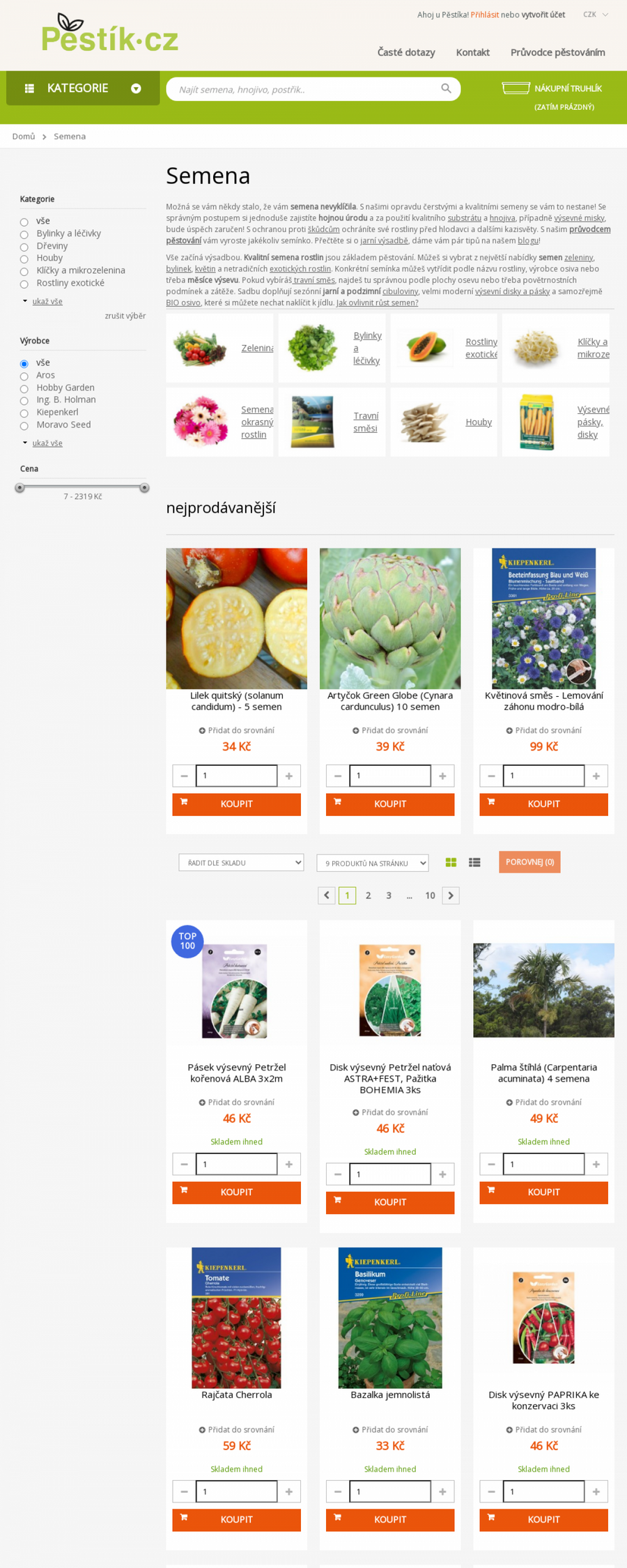Choose Kiepenkerl manufacturer radio button
Image resolution: width=627 pixels, height=1568 pixels.
pyautogui.click(x=24, y=413)
